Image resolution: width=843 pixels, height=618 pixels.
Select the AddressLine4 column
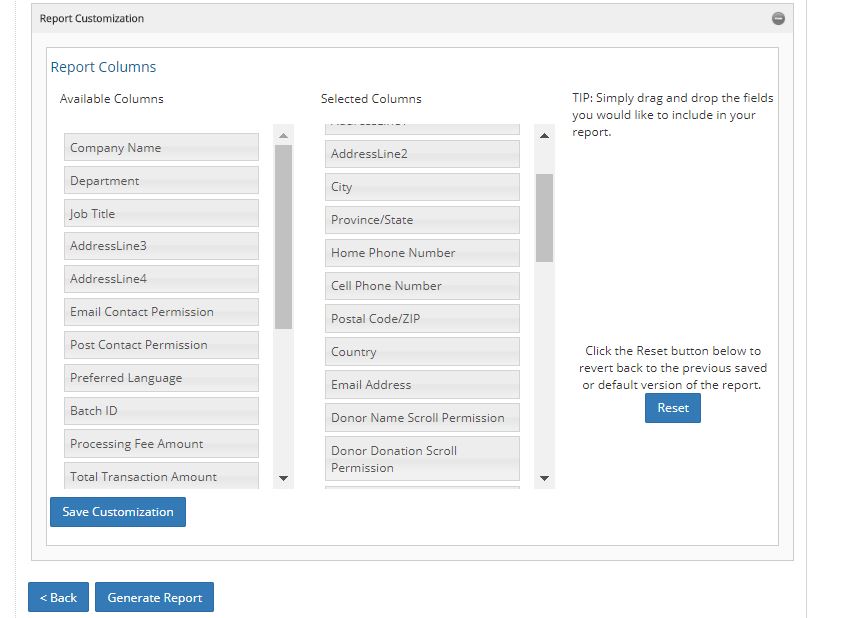161,279
